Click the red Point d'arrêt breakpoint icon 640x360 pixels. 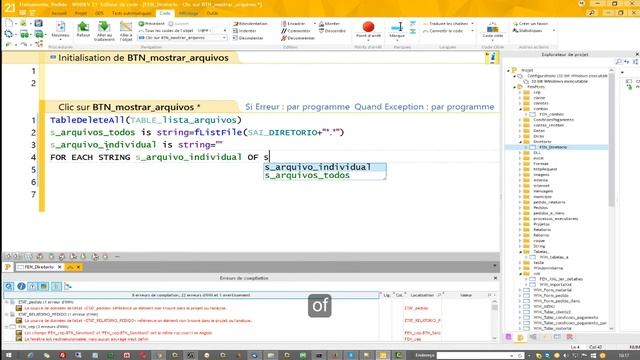coord(368,27)
